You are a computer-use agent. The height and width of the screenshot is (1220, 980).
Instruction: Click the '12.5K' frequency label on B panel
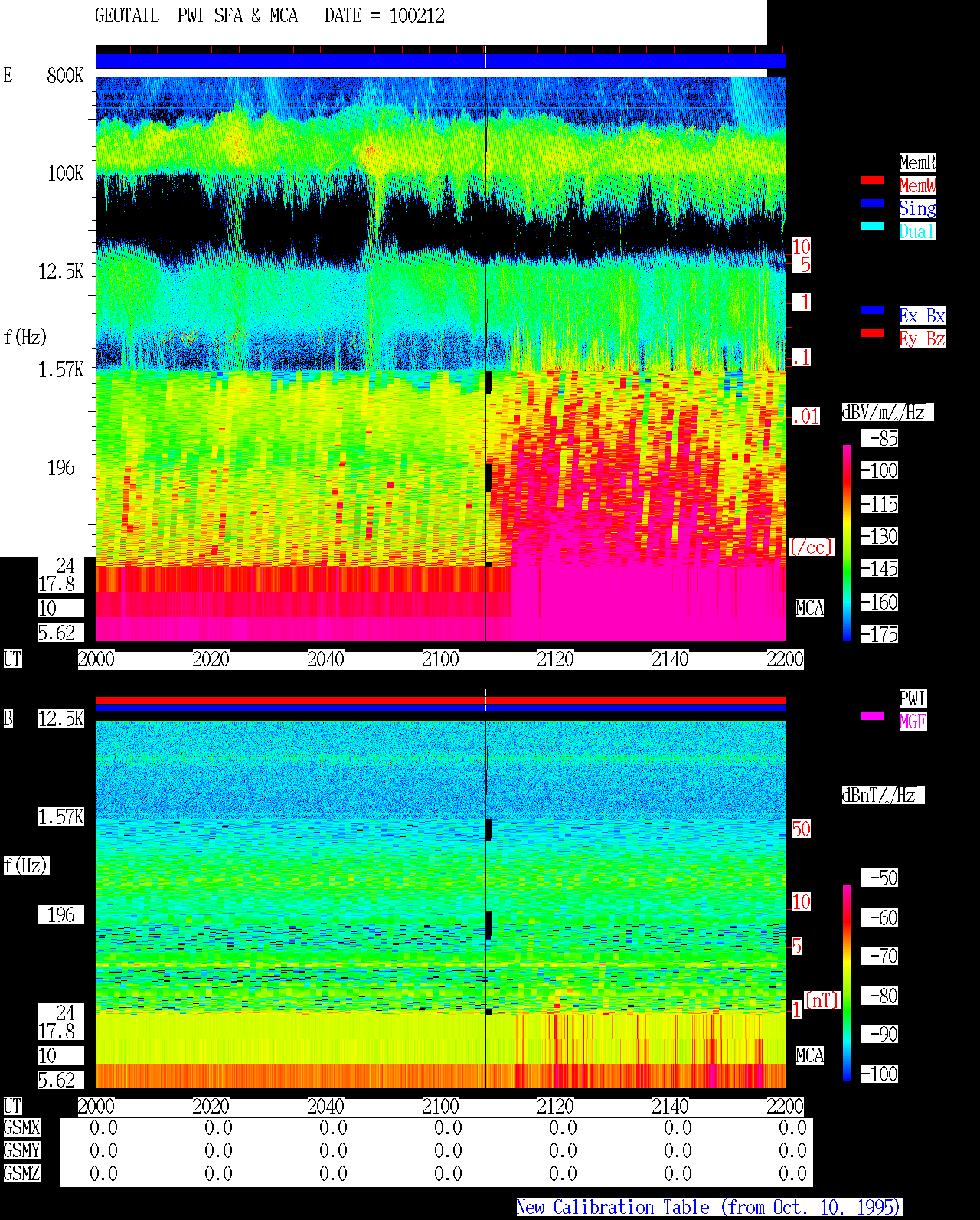click(x=61, y=718)
